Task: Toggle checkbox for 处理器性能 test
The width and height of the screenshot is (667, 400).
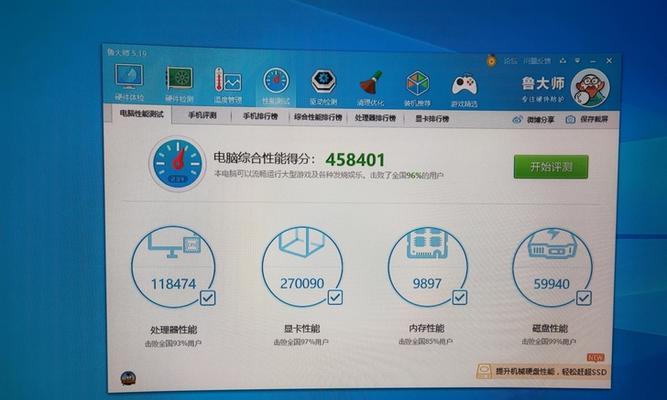Action: coord(208,298)
